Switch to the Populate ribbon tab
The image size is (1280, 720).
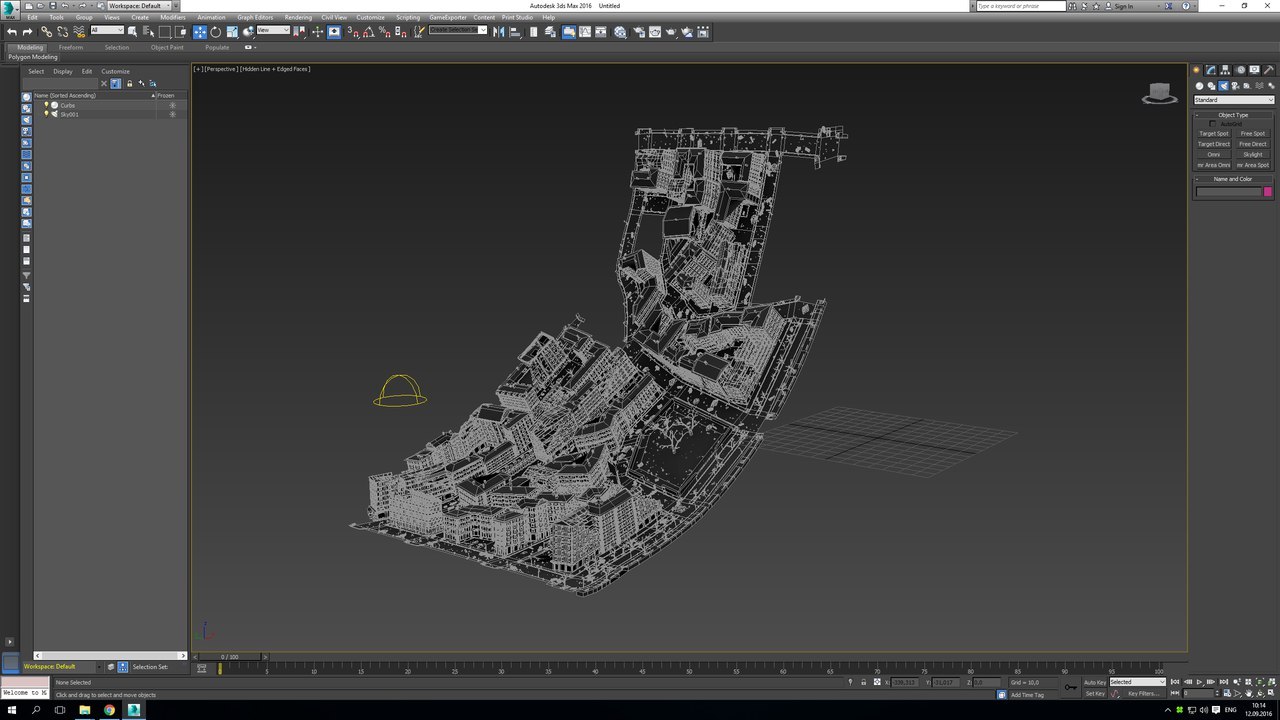[x=217, y=47]
